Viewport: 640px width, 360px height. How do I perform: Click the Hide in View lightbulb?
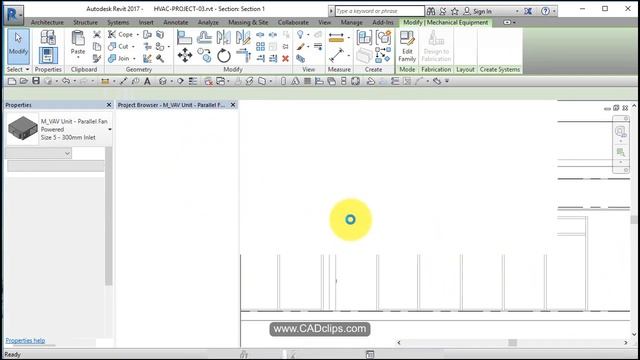tap(300, 35)
